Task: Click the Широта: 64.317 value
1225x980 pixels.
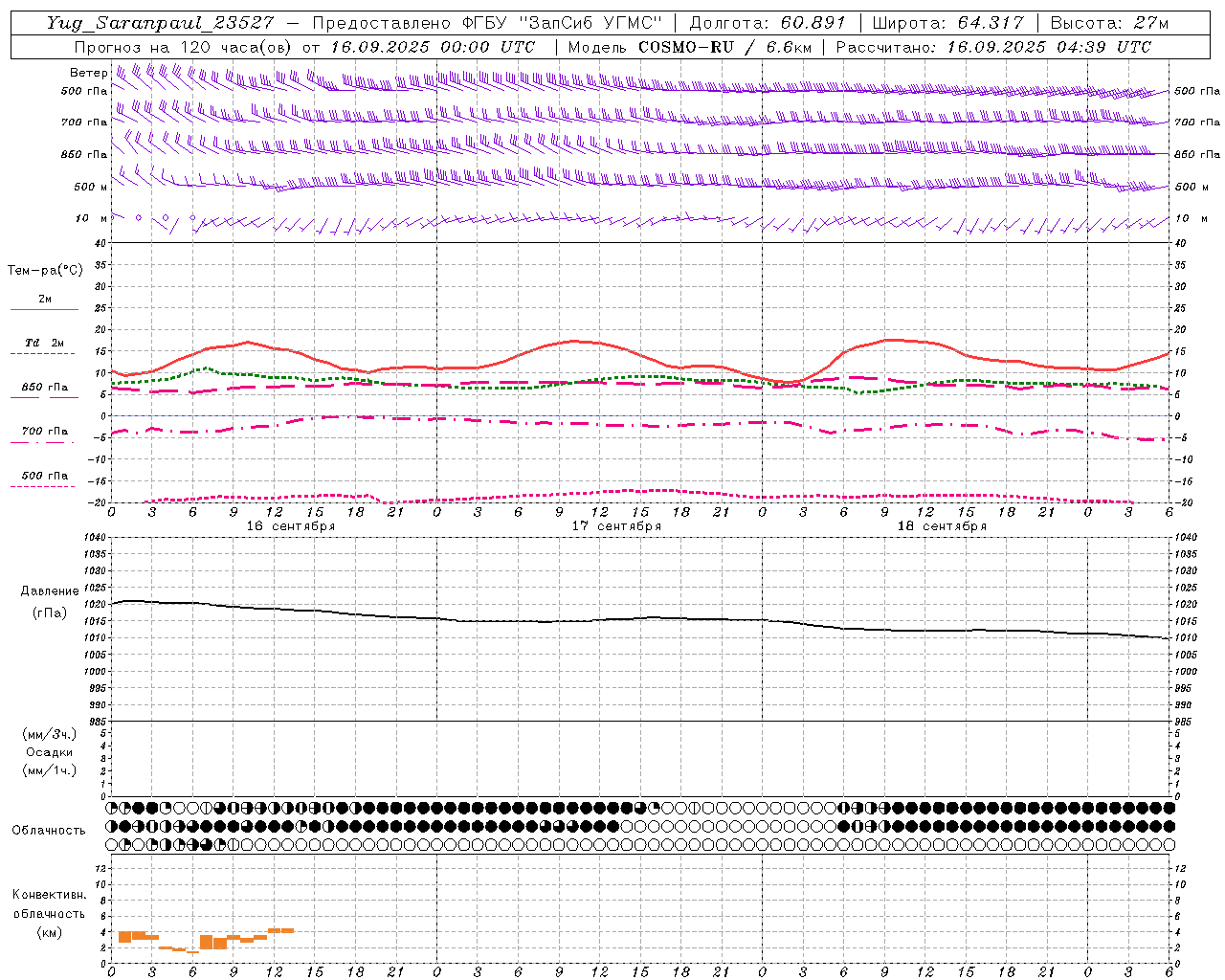Action: point(947,23)
